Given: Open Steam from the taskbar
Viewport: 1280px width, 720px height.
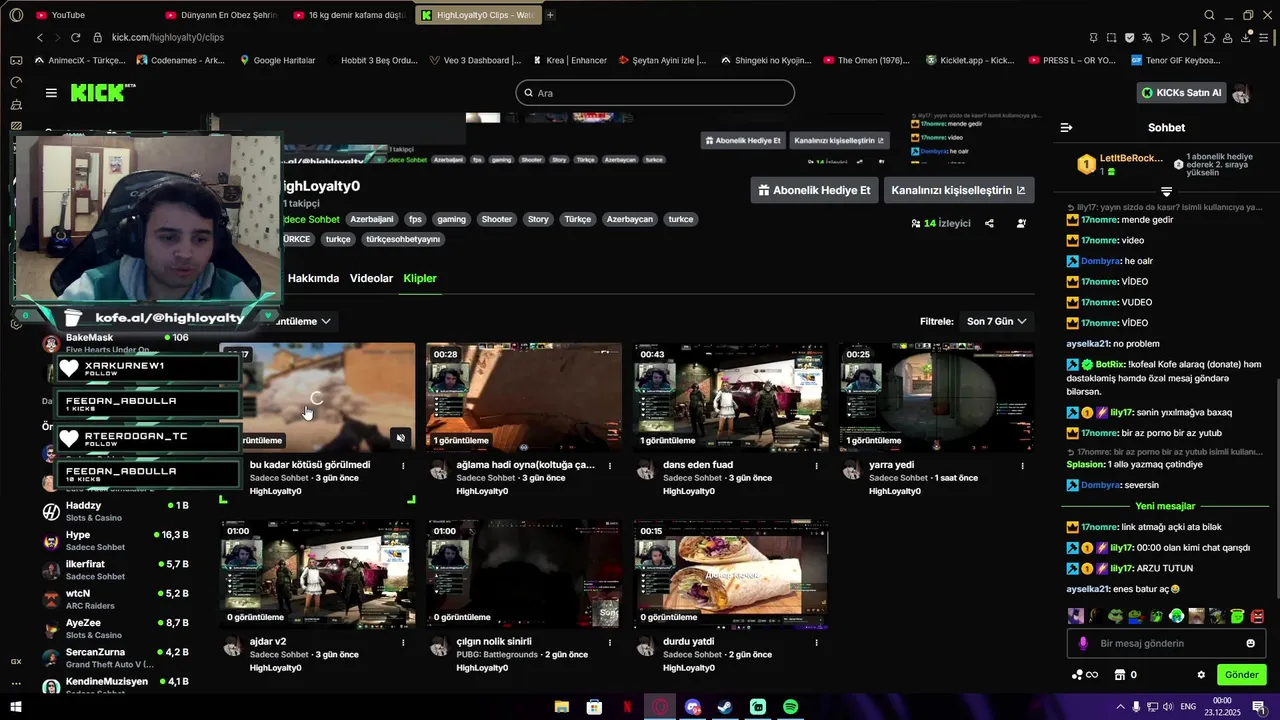Looking at the screenshot, I should click(x=725, y=707).
